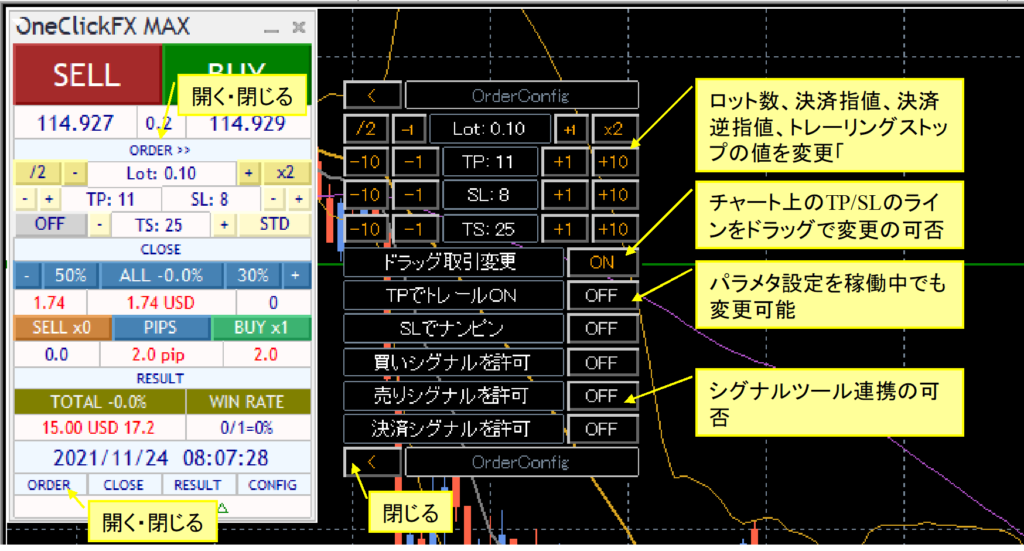Viewport: 1024px width, 551px height.
Task: Click the 1.74 USD profit value
Action: coord(161,303)
